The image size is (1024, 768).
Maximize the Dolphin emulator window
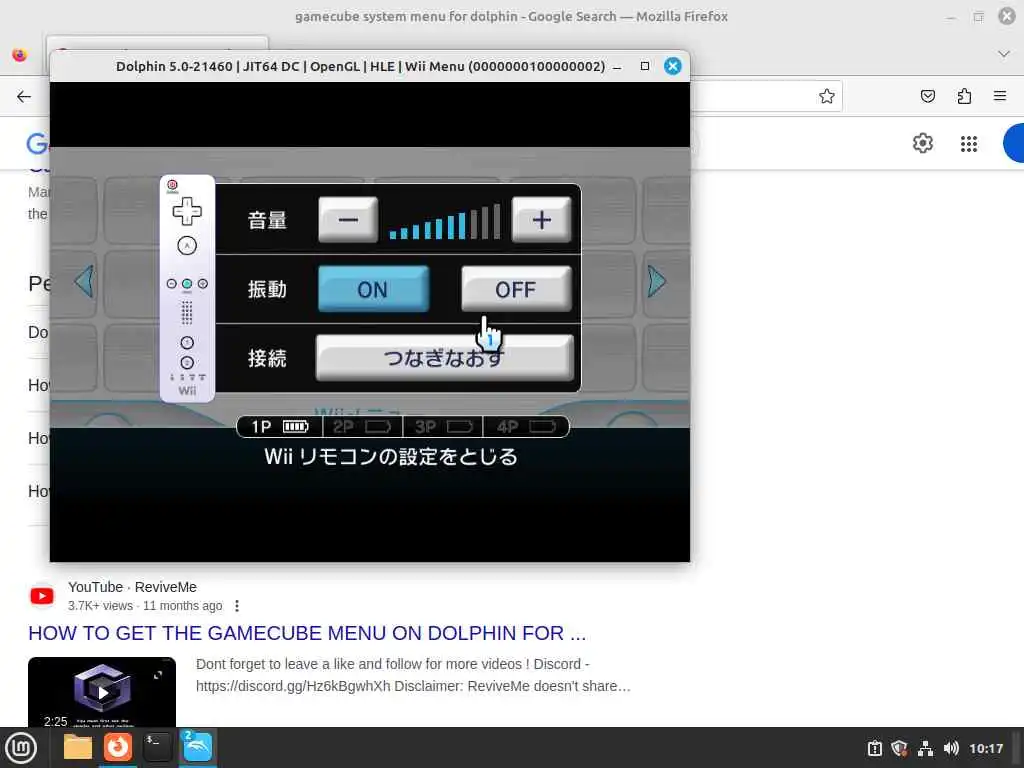[645, 66]
